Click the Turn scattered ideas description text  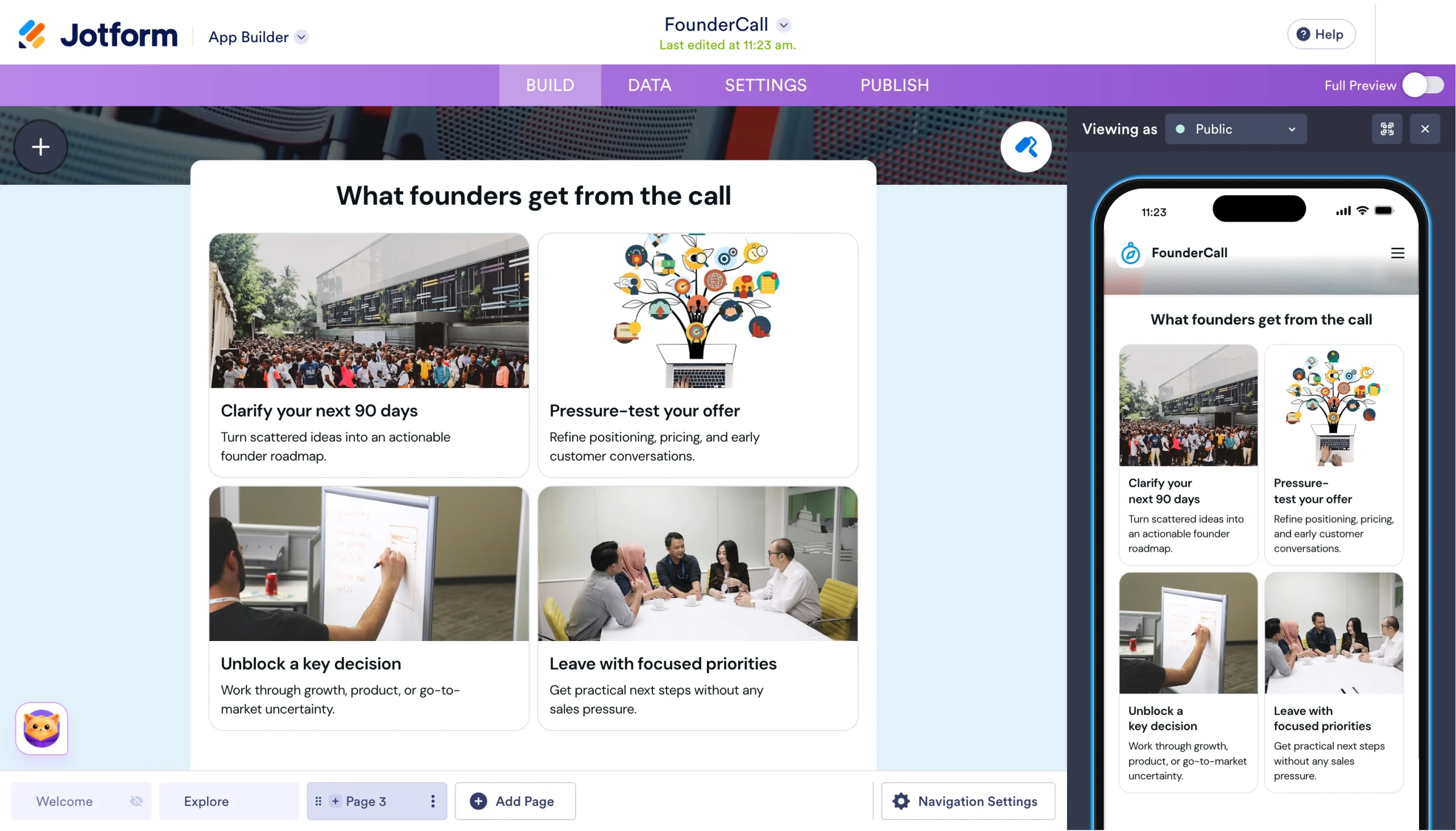click(335, 446)
